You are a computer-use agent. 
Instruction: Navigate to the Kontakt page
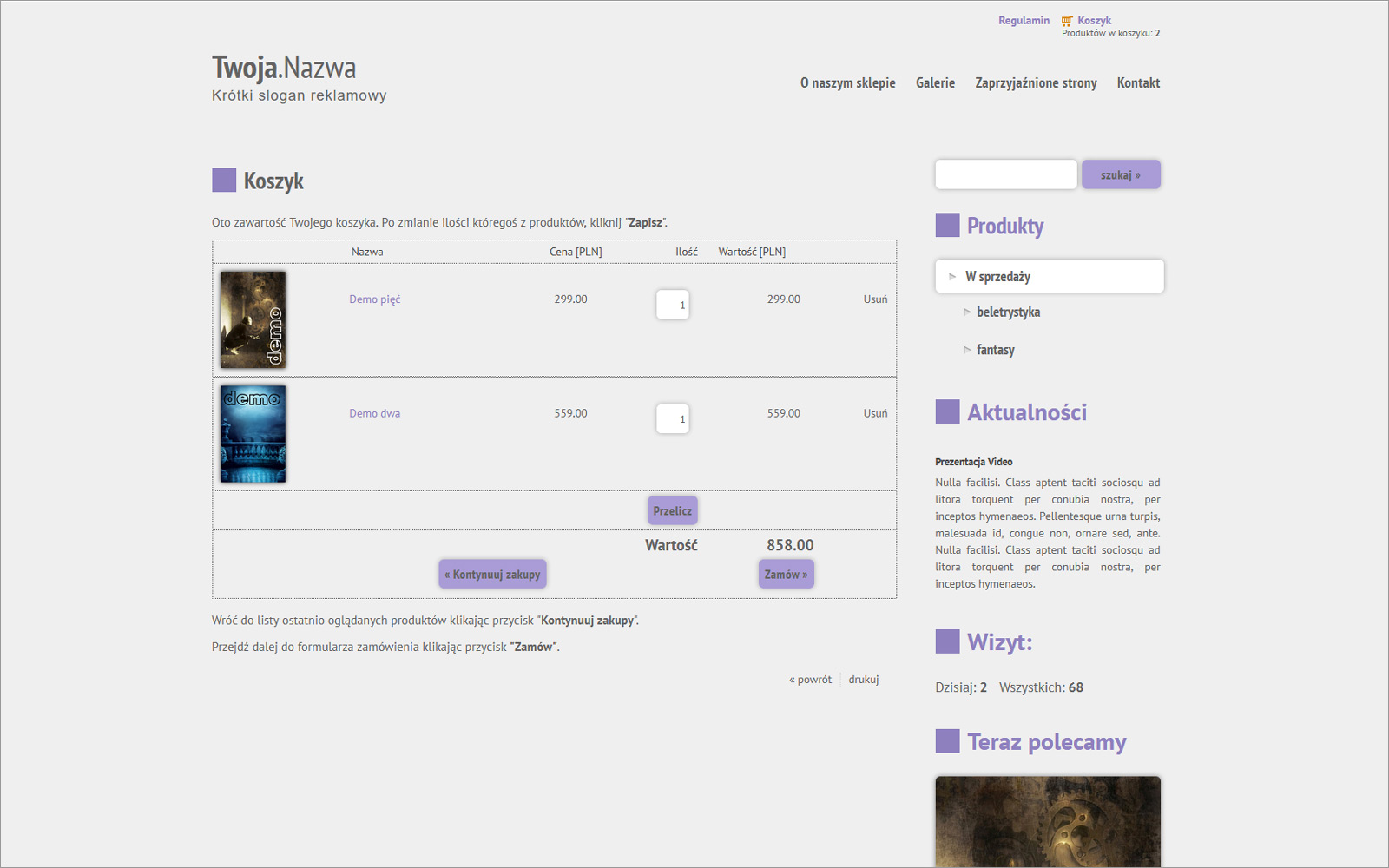1138,83
